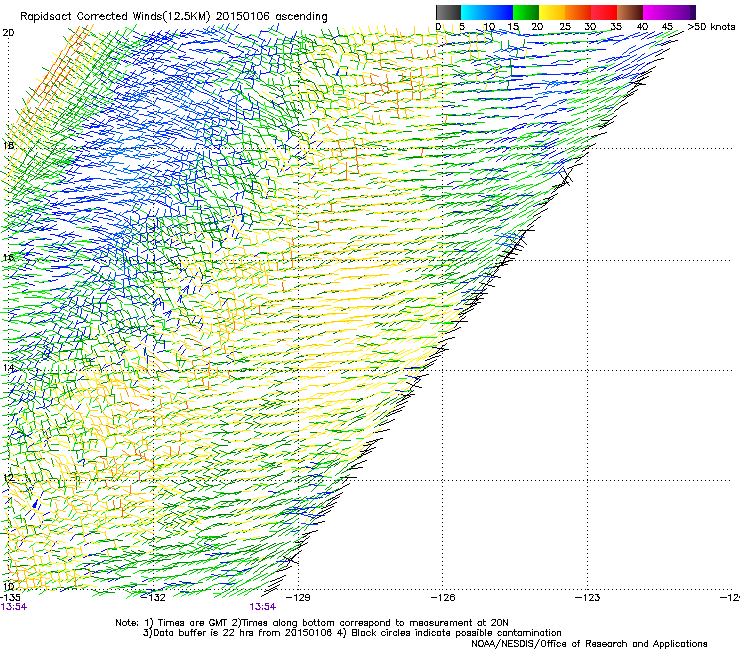Click the longitude label -126
740x650 pixels.
pyautogui.click(x=443, y=597)
